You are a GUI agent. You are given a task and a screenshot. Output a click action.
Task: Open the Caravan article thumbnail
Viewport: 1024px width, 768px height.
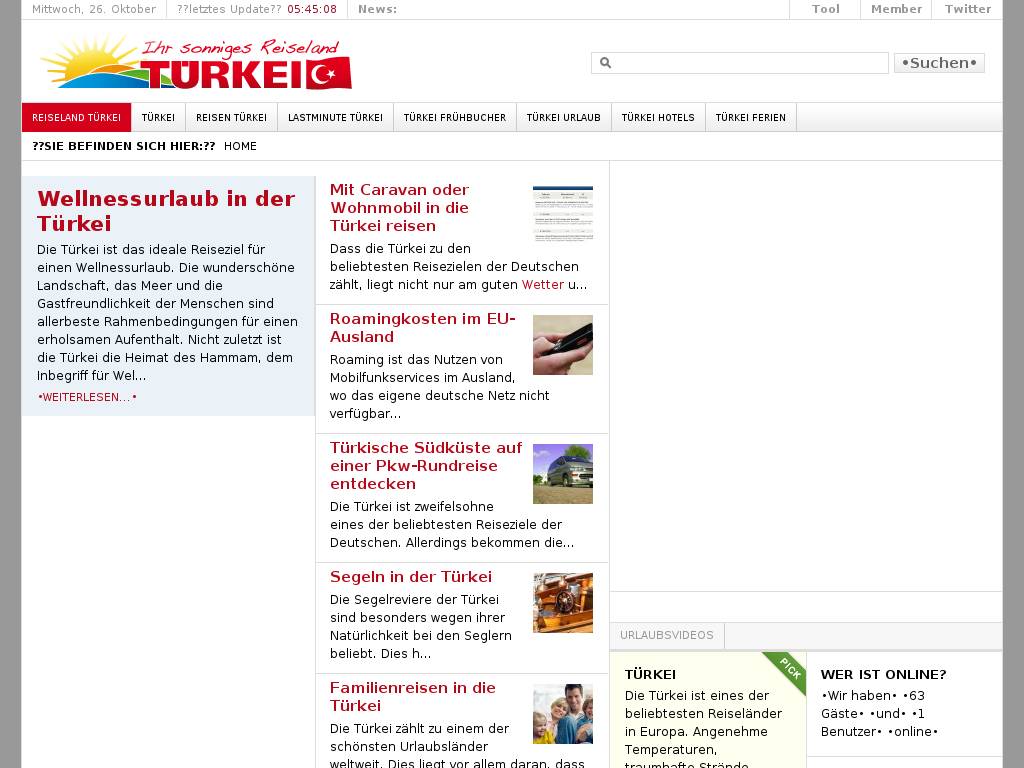point(562,213)
